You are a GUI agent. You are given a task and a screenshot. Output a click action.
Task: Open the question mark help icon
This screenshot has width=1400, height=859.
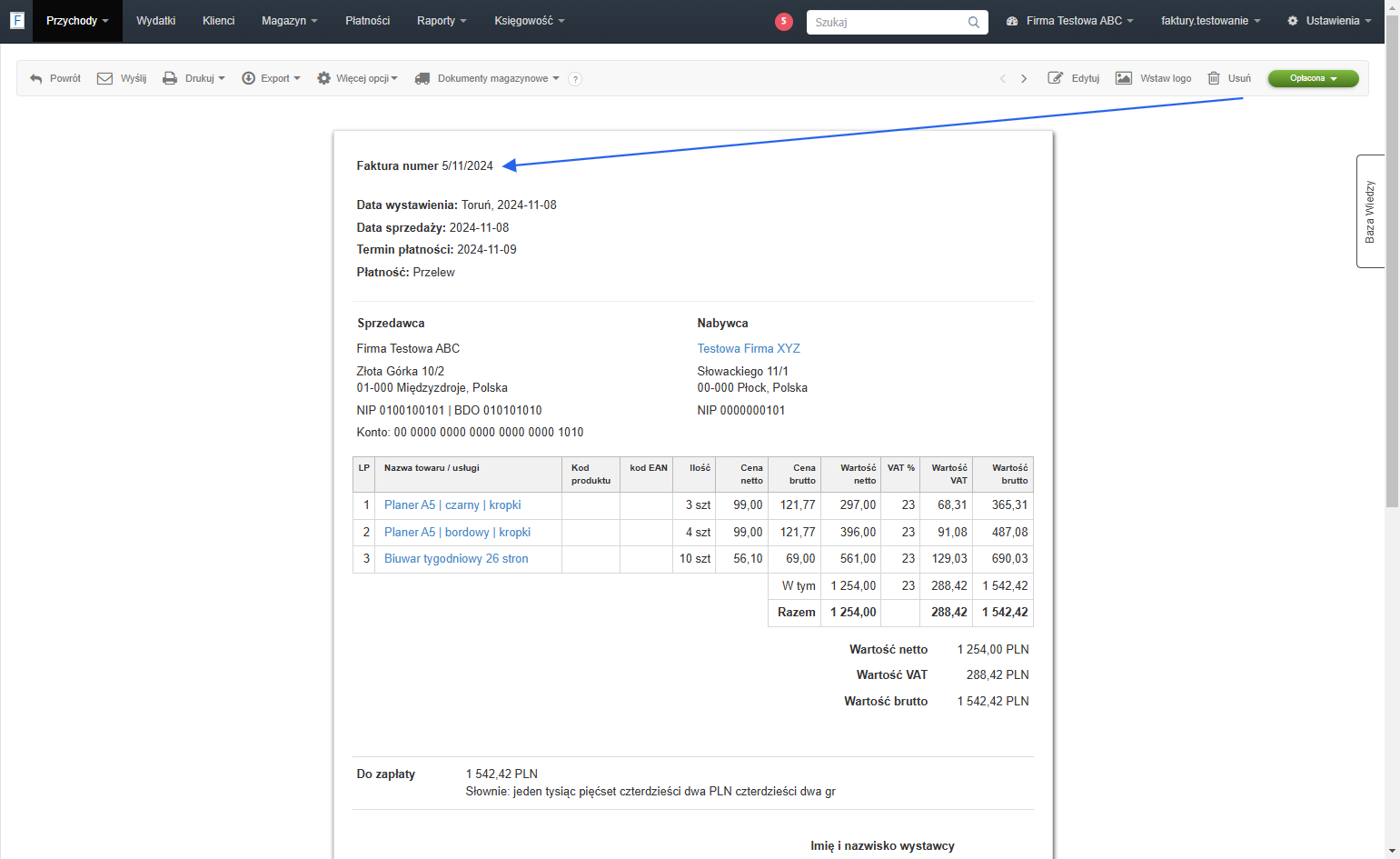[575, 79]
